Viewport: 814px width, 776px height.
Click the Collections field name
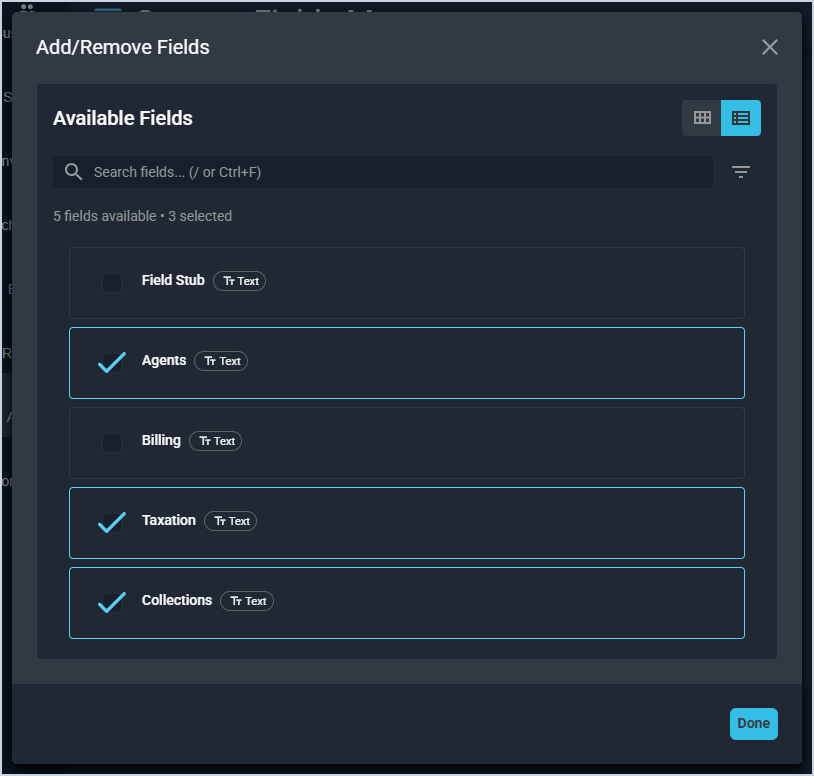(x=177, y=601)
